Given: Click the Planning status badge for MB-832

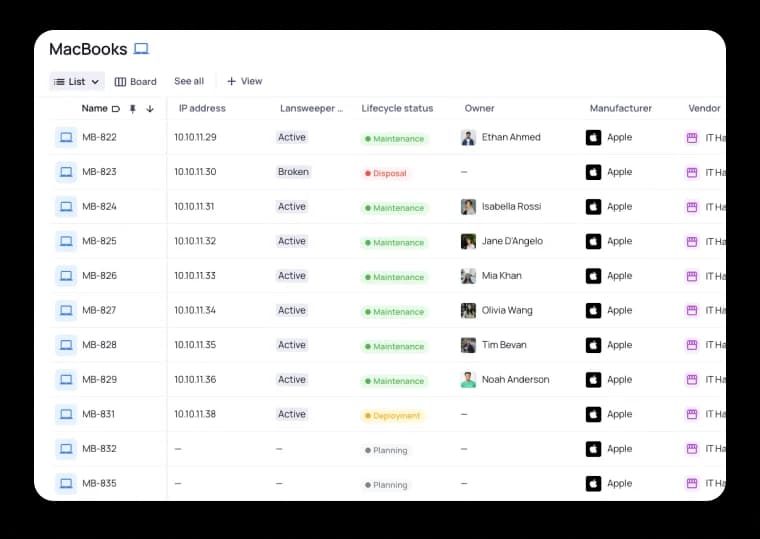Looking at the screenshot, I should pyautogui.click(x=386, y=450).
